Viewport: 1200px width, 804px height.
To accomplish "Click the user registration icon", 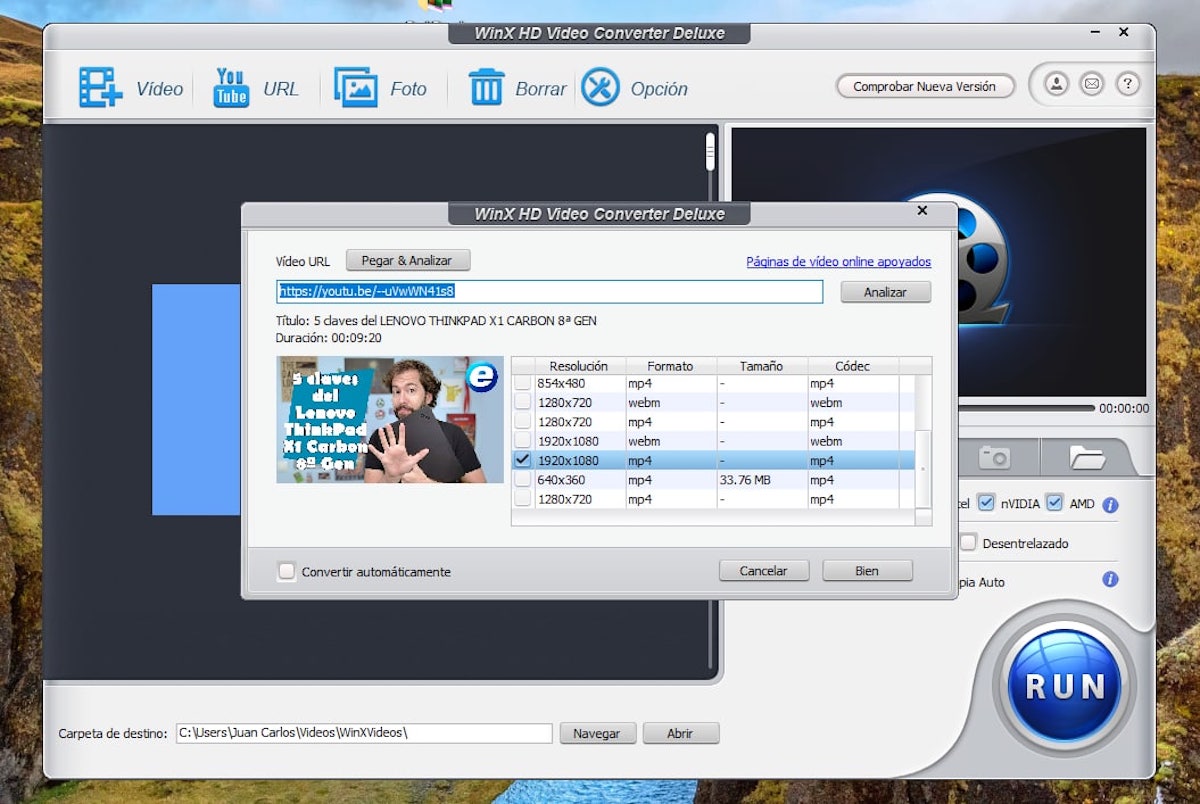I will pos(1056,85).
